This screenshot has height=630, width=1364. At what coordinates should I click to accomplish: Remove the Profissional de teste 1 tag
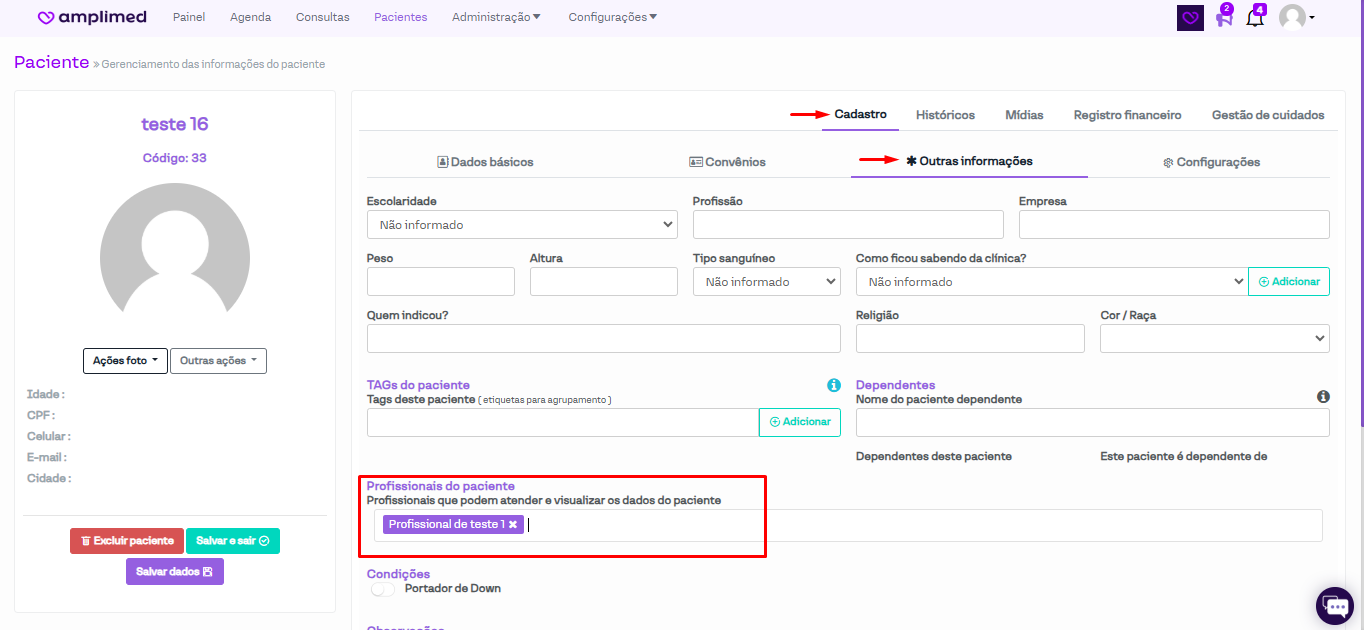pos(513,524)
